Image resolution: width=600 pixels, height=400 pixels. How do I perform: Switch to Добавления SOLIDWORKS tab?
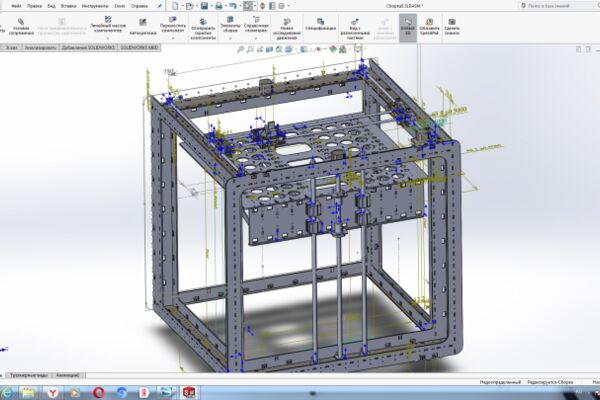coord(88,48)
